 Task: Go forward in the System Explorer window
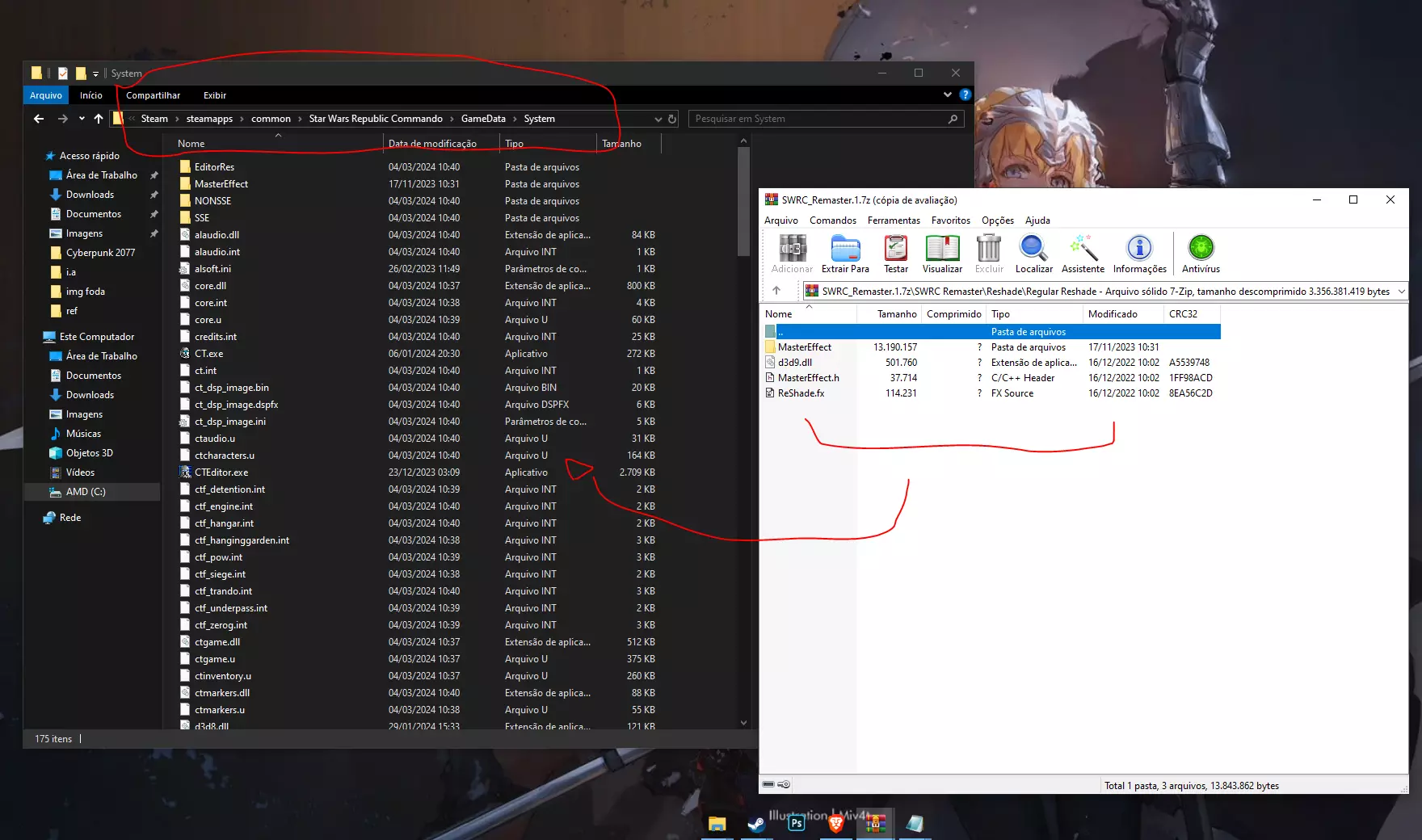click(63, 119)
